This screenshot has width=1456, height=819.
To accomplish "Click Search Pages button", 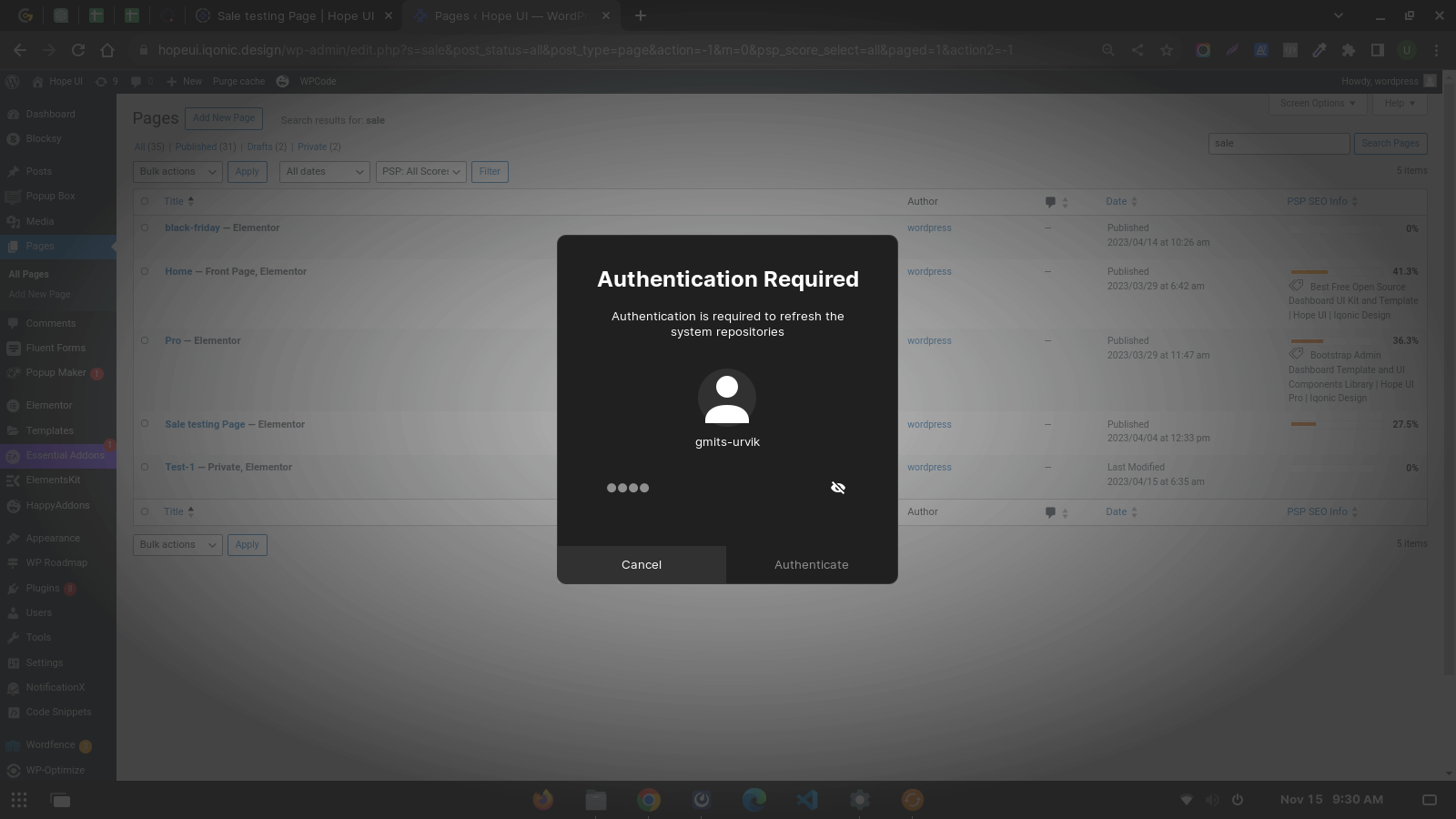I will point(1390,143).
